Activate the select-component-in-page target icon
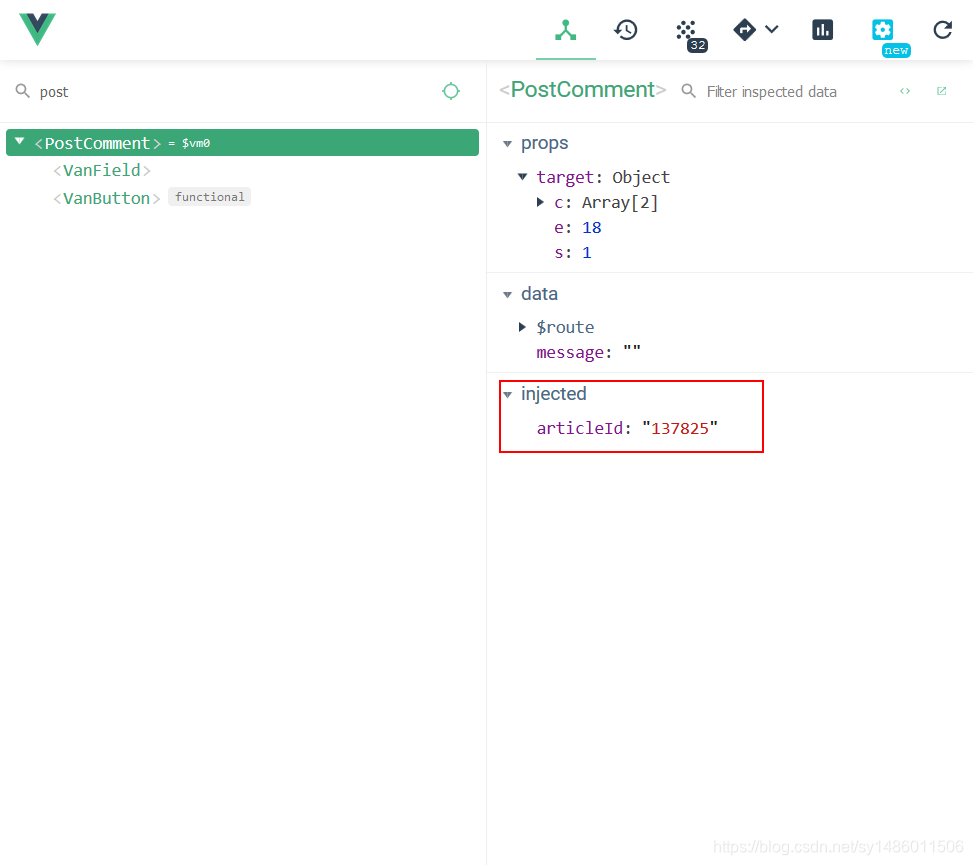This screenshot has width=973, height=865. pos(451,91)
